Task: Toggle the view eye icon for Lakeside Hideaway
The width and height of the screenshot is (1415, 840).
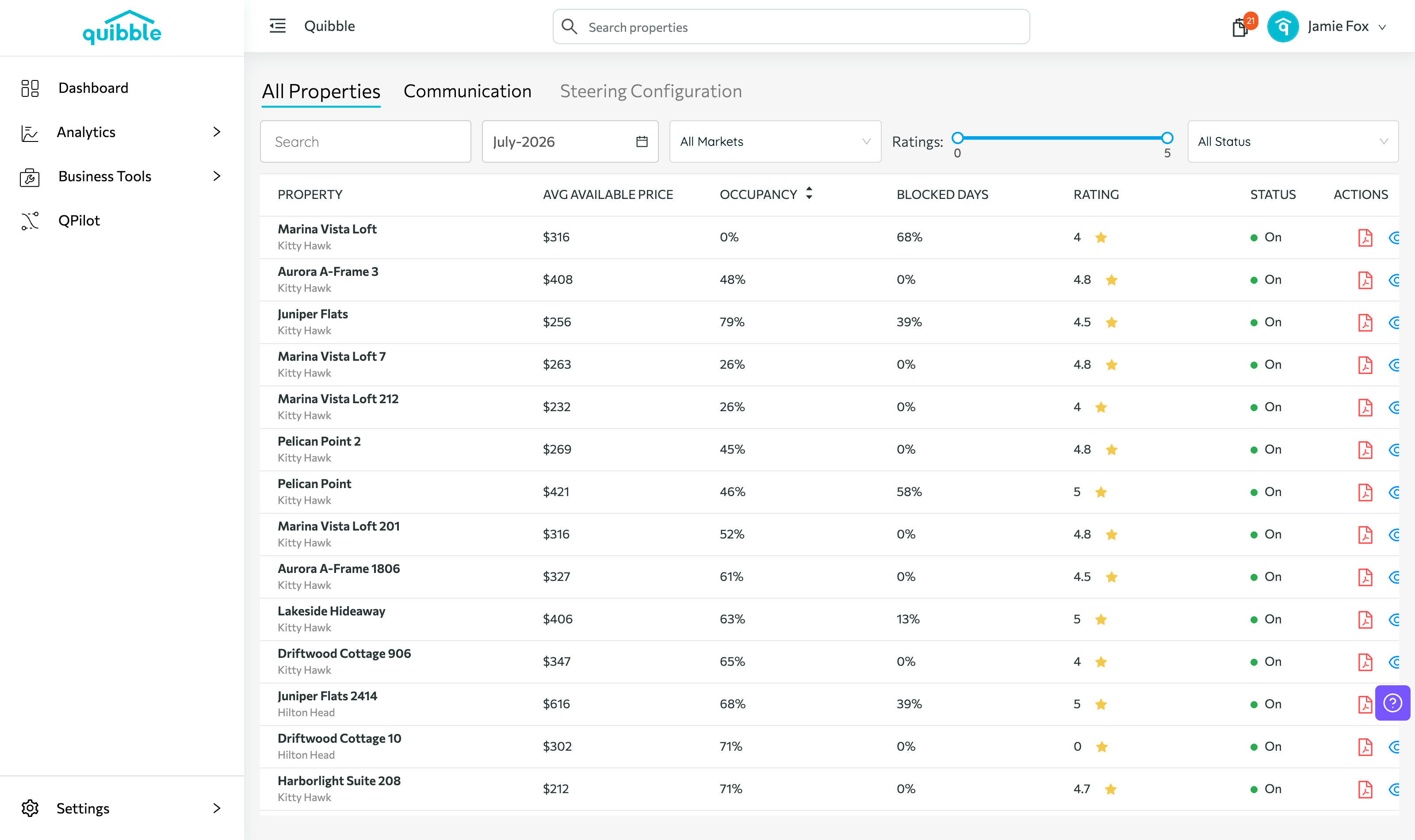Action: tap(1394, 619)
